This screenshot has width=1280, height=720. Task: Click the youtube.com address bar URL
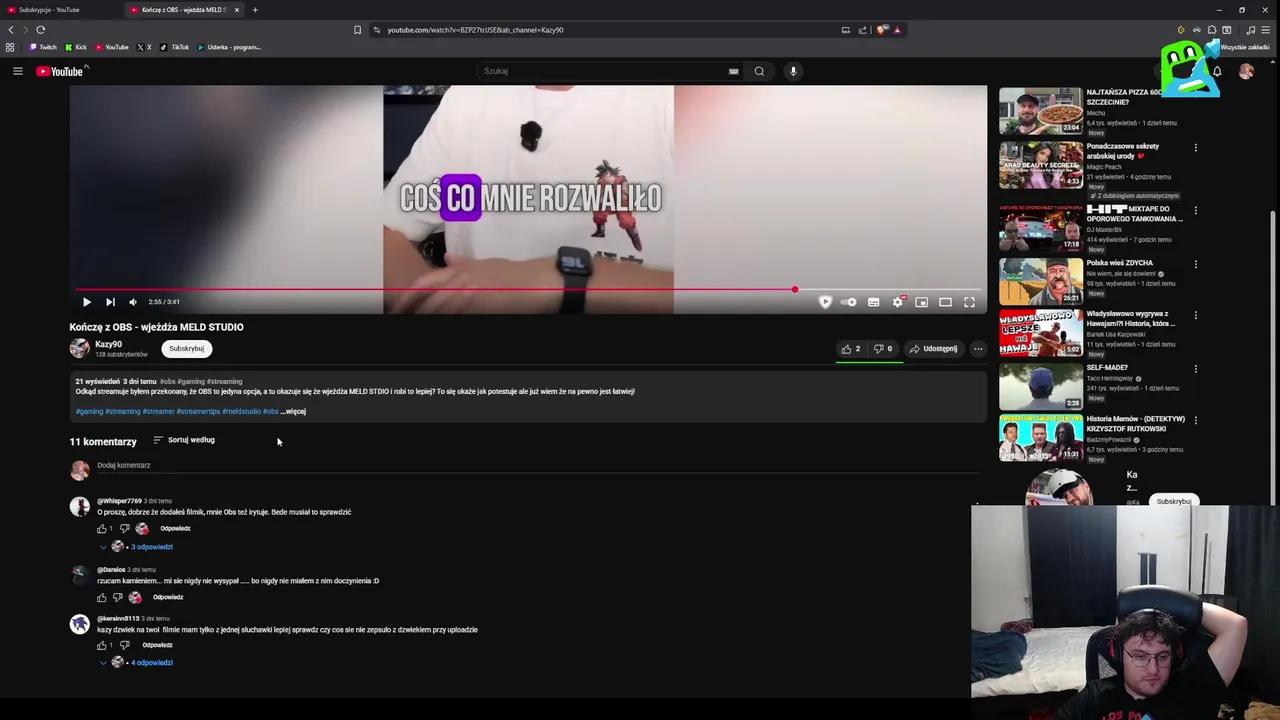(475, 30)
